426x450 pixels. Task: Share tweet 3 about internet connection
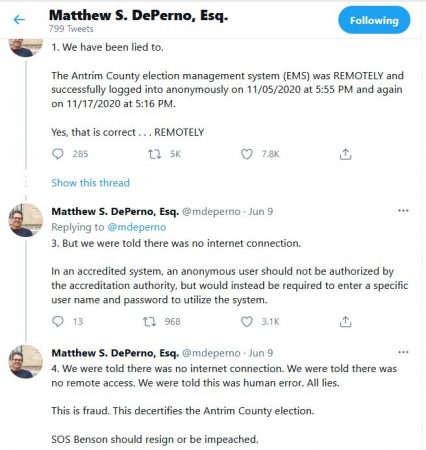pyautogui.click(x=345, y=321)
